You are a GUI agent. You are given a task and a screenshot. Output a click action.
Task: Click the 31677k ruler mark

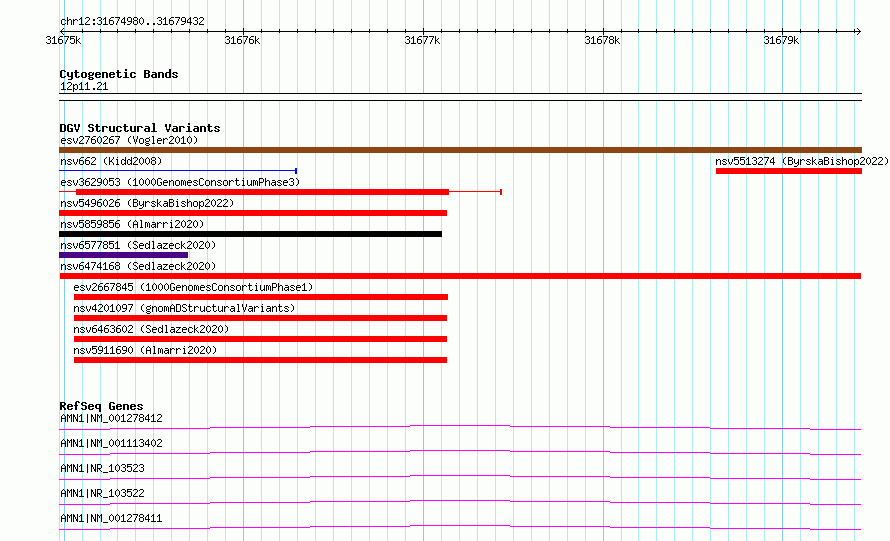click(x=422, y=40)
